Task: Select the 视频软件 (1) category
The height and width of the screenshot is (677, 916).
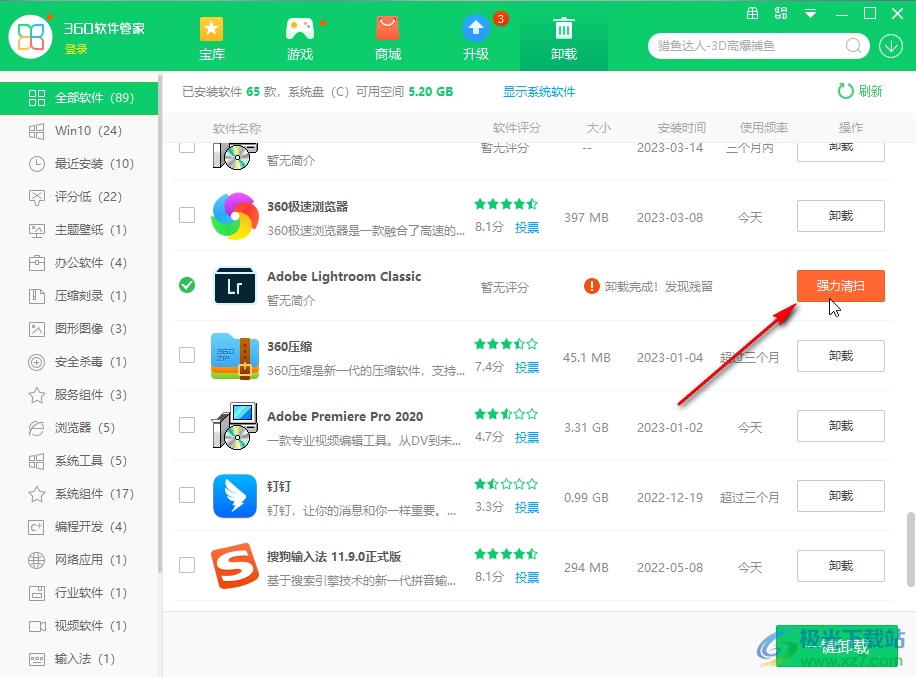Action: click(x=79, y=626)
